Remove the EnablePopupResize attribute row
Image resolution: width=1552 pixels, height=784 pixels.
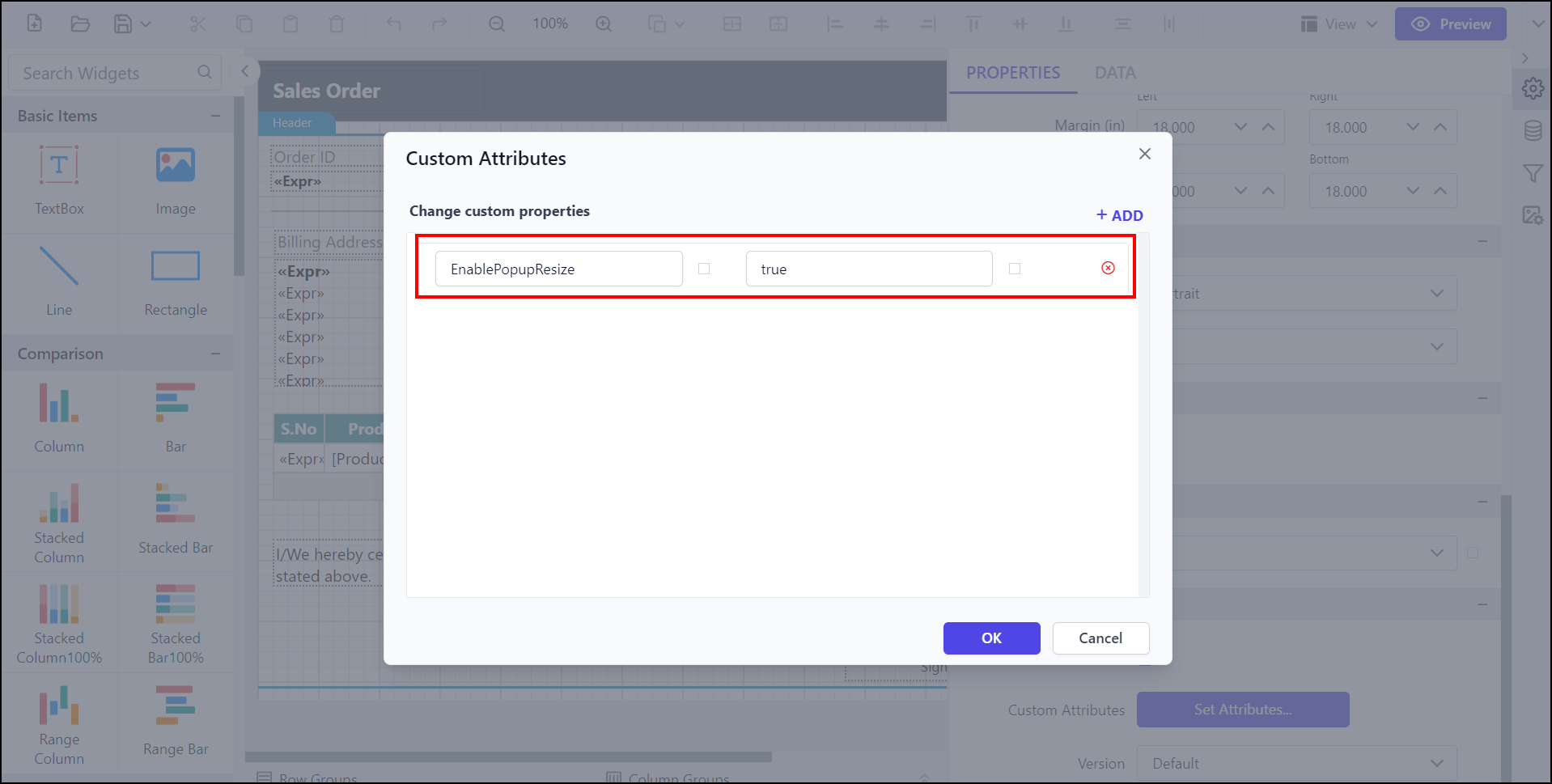(1107, 267)
